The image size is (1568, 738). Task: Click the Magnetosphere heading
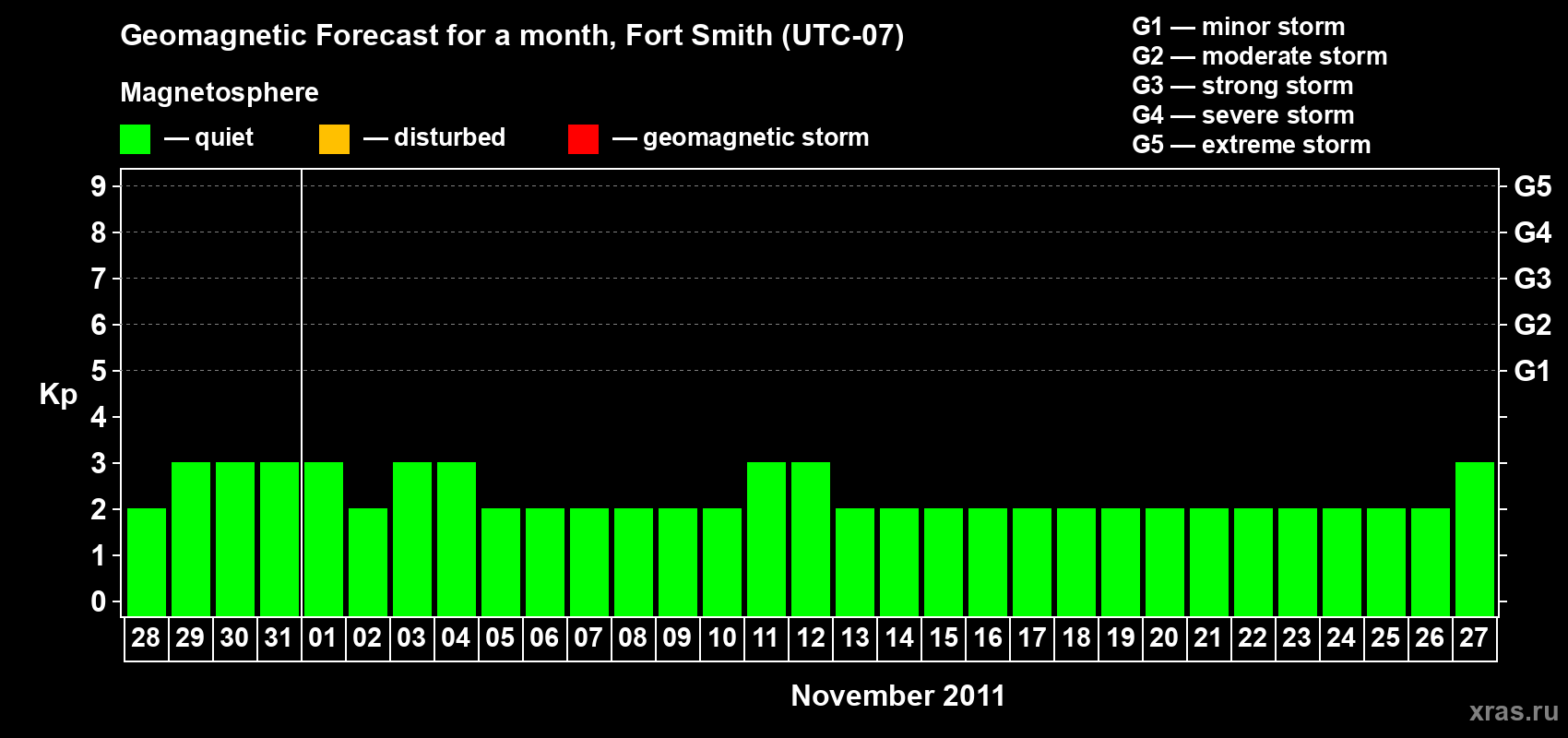pyautogui.click(x=220, y=92)
